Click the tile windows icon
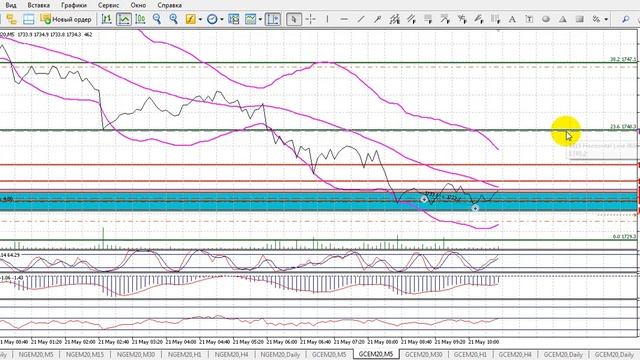The image size is (640, 360). tap(234, 19)
